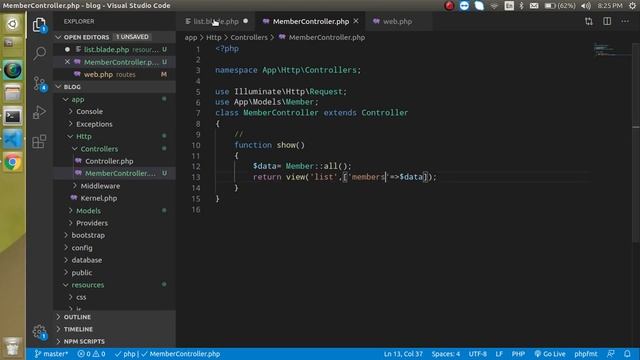Change encoding via UTF-8 status item

(478, 354)
